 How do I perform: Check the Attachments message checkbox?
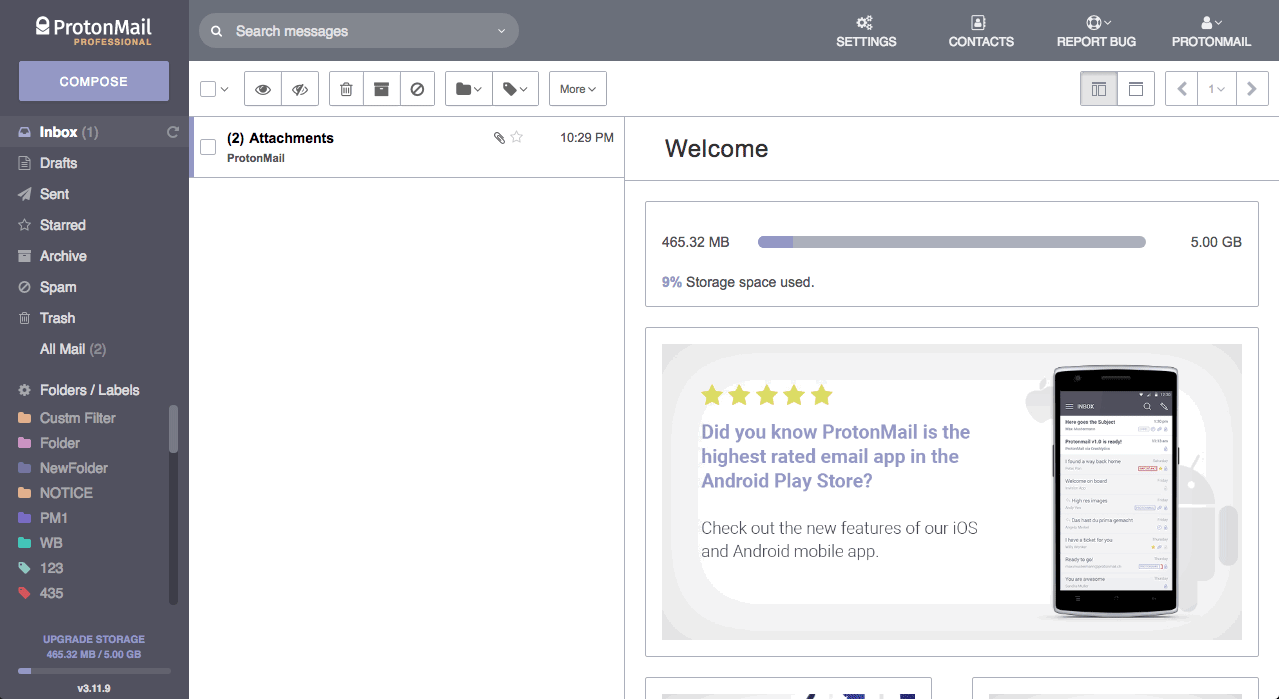[208, 147]
